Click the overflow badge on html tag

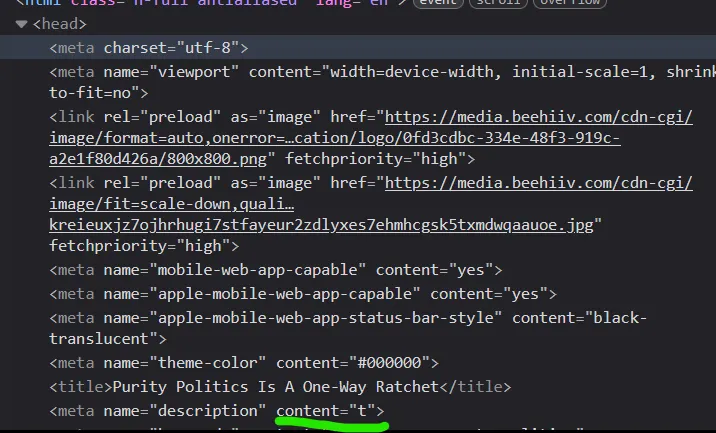pos(570,3)
